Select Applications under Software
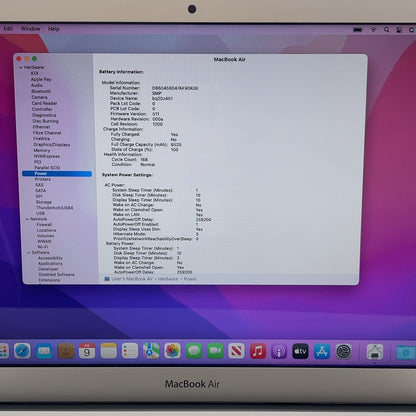 click(x=50, y=263)
